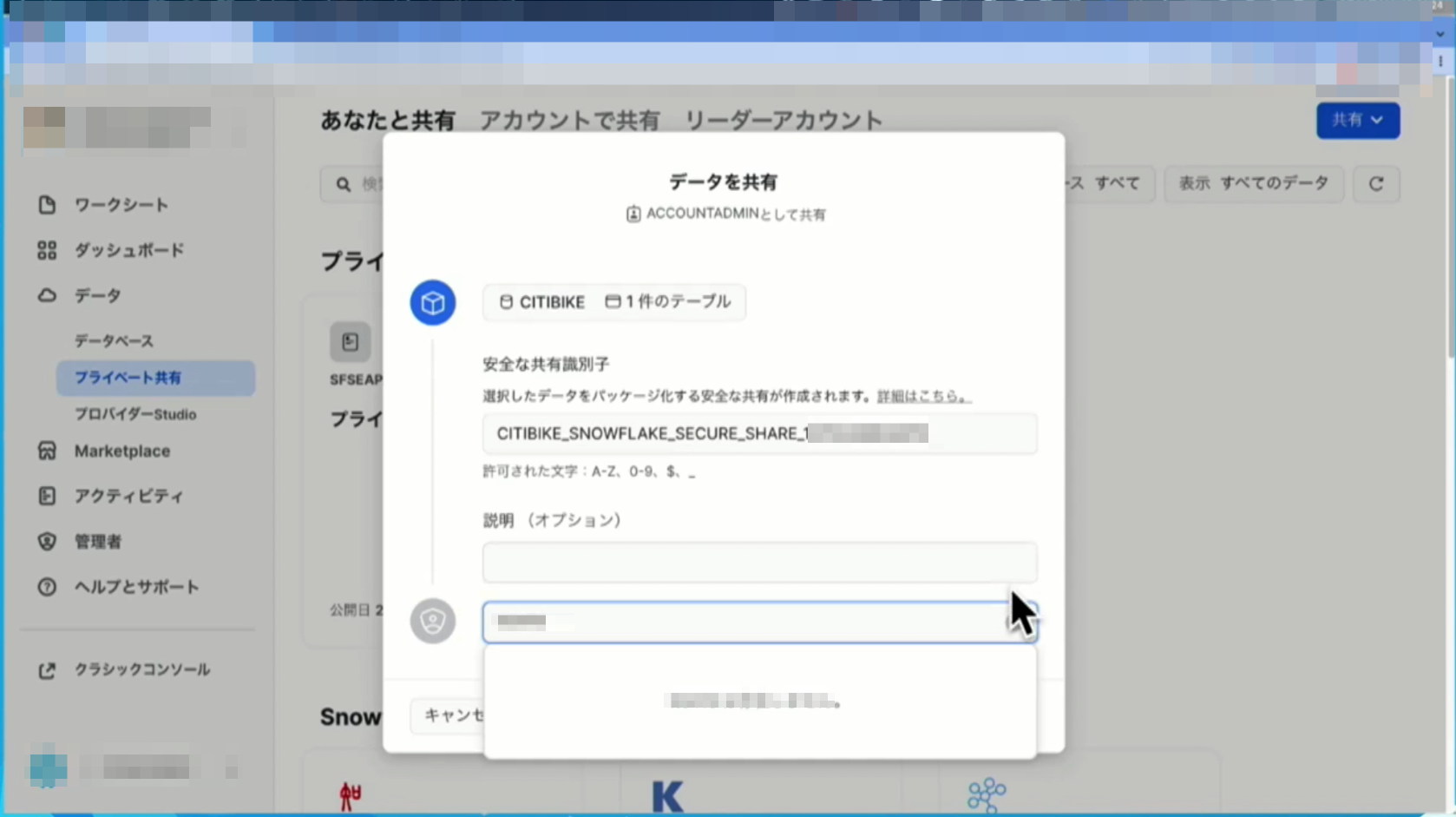Select Private Sharing (プライベート共有) item
1456x817 pixels.
pyautogui.click(x=156, y=378)
